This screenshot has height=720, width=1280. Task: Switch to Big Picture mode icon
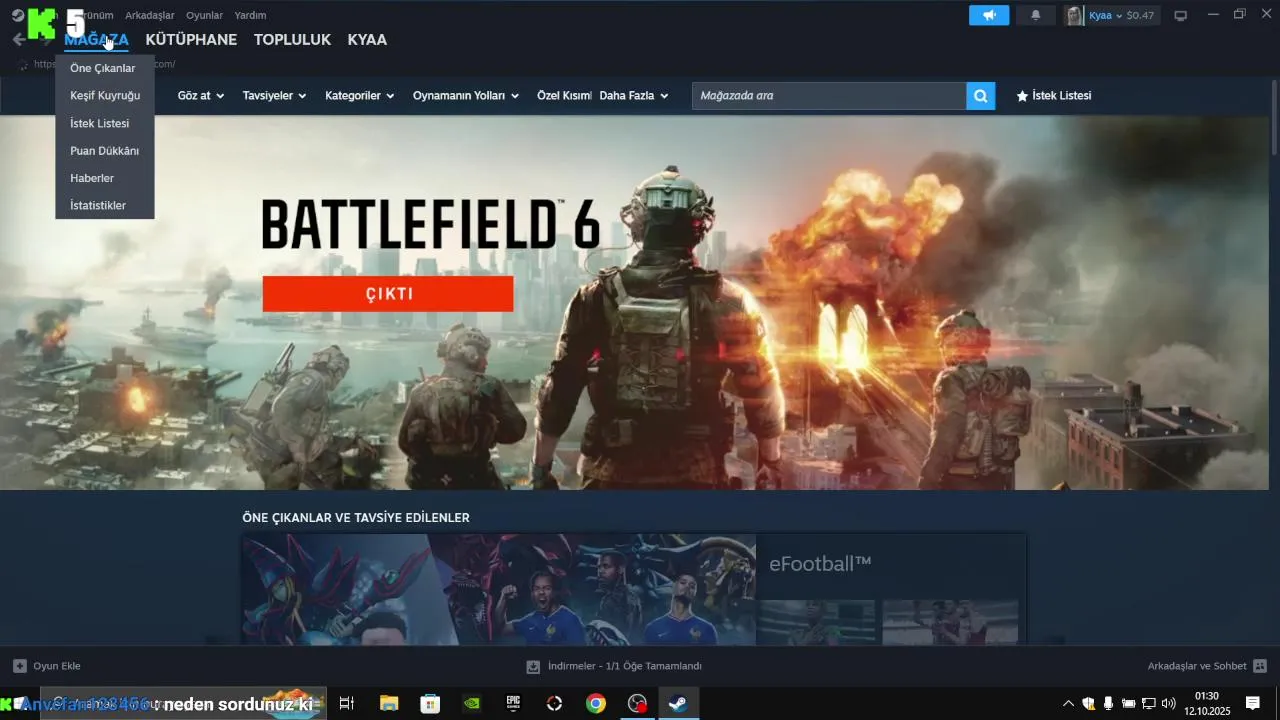tap(1180, 15)
